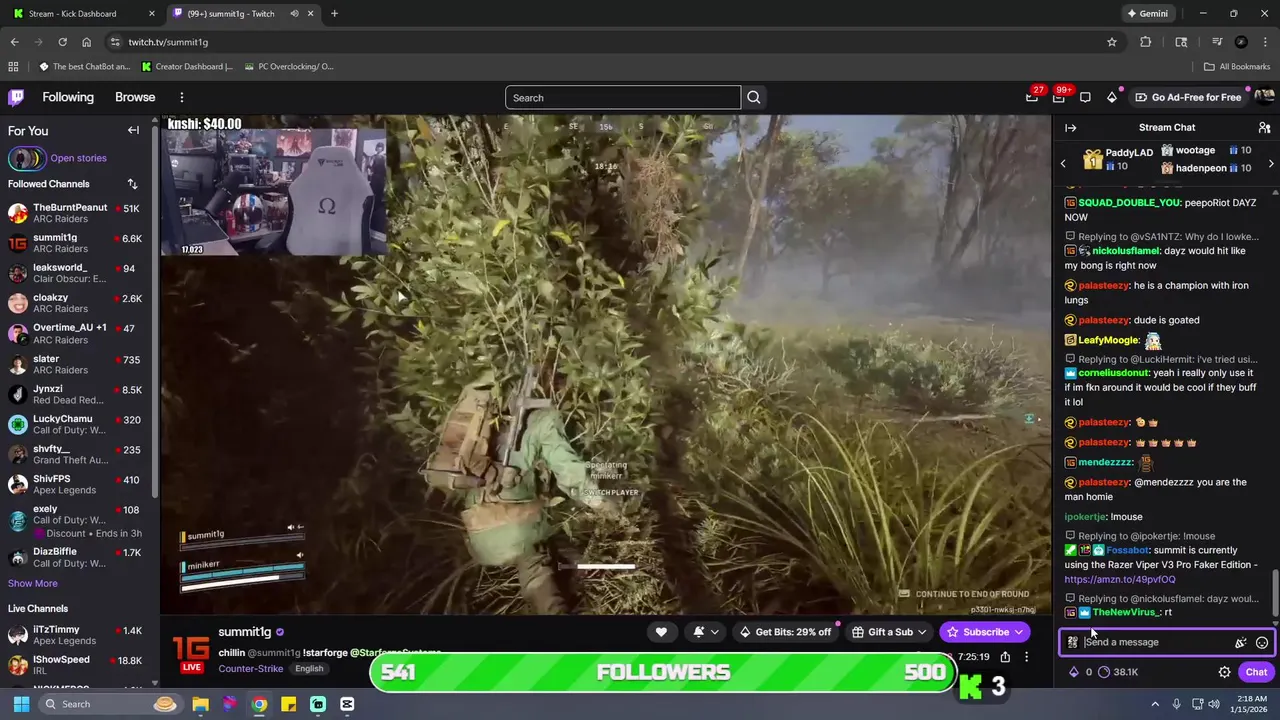Open the chat settings gear
This screenshot has width=1280, height=720.
[1224, 672]
